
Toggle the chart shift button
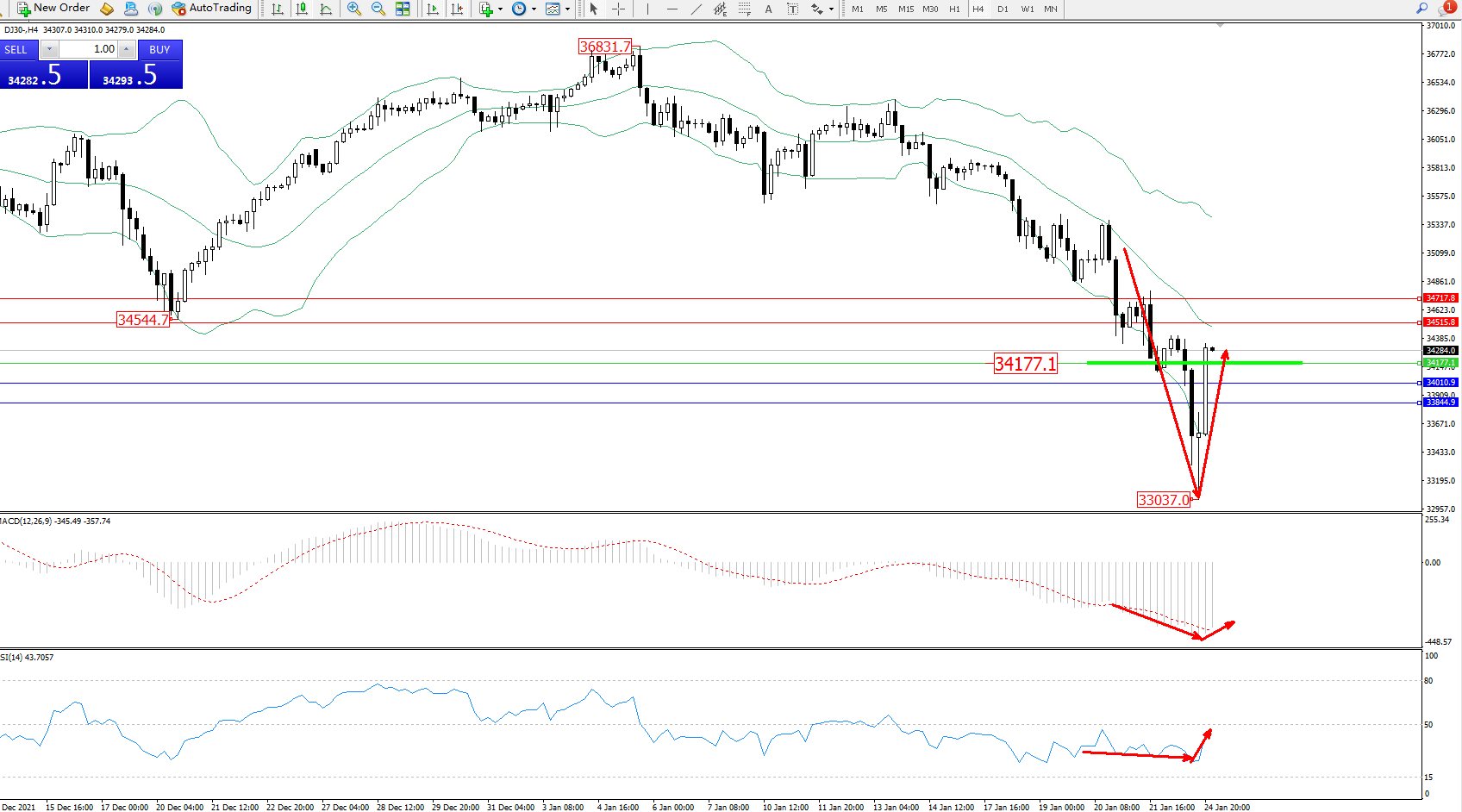457,9
